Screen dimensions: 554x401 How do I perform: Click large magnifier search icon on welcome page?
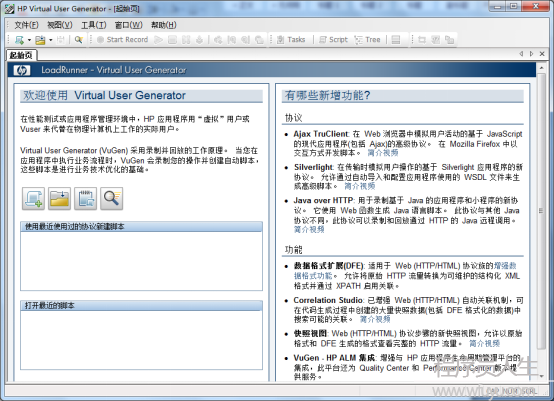pyautogui.click(x=112, y=199)
